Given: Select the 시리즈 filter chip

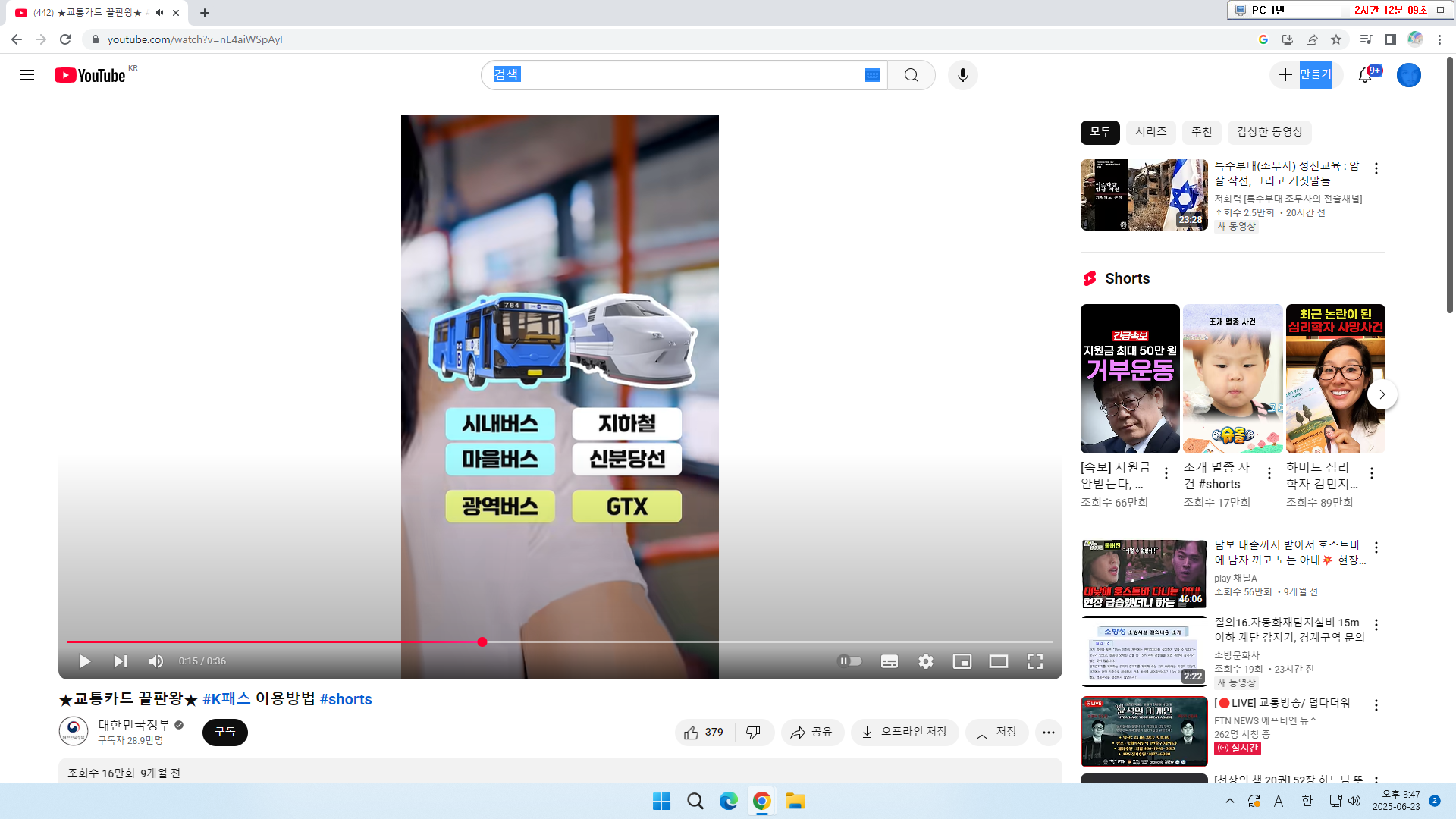Looking at the screenshot, I should 1150,132.
